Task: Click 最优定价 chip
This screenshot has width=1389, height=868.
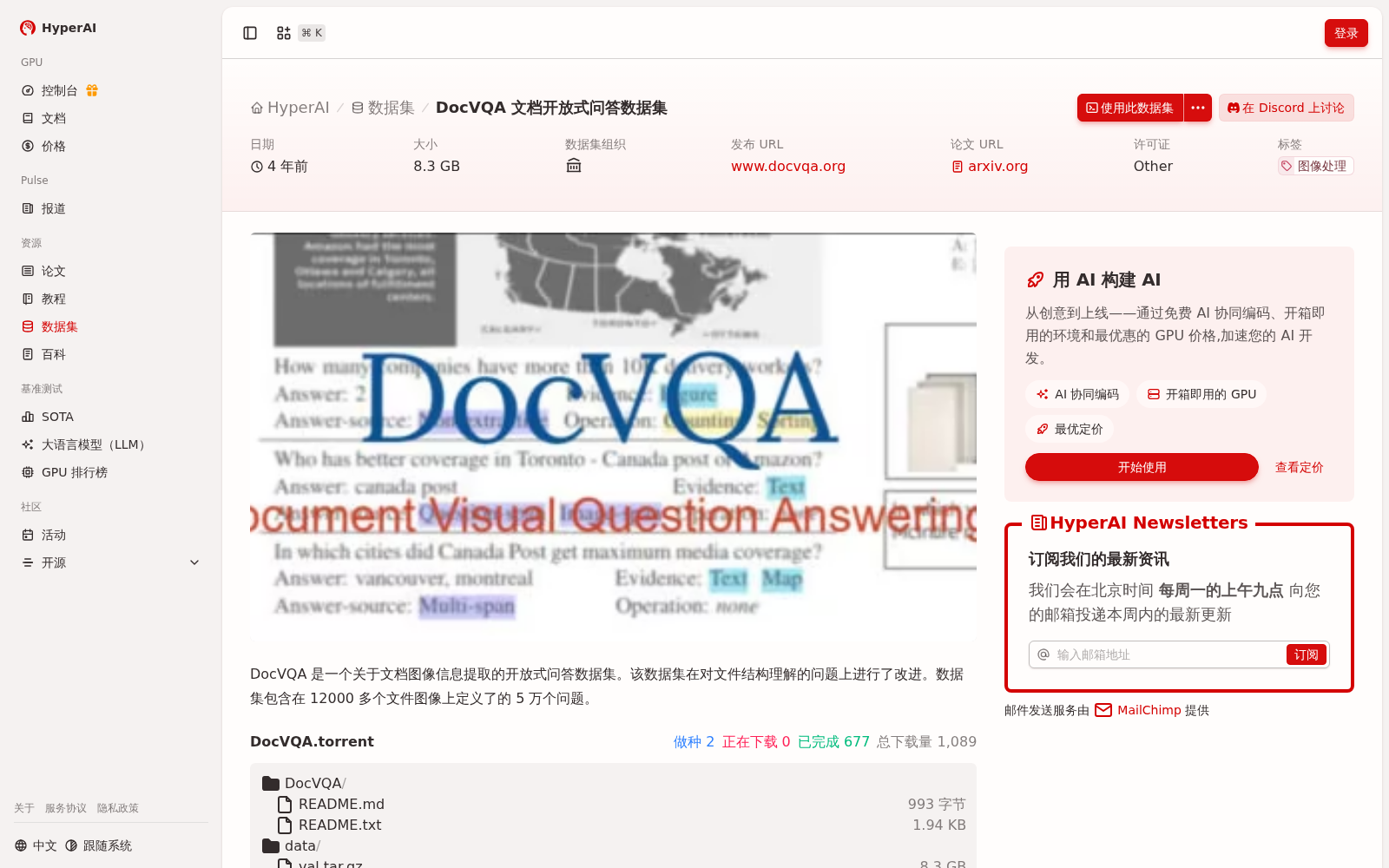Action: (x=1070, y=429)
